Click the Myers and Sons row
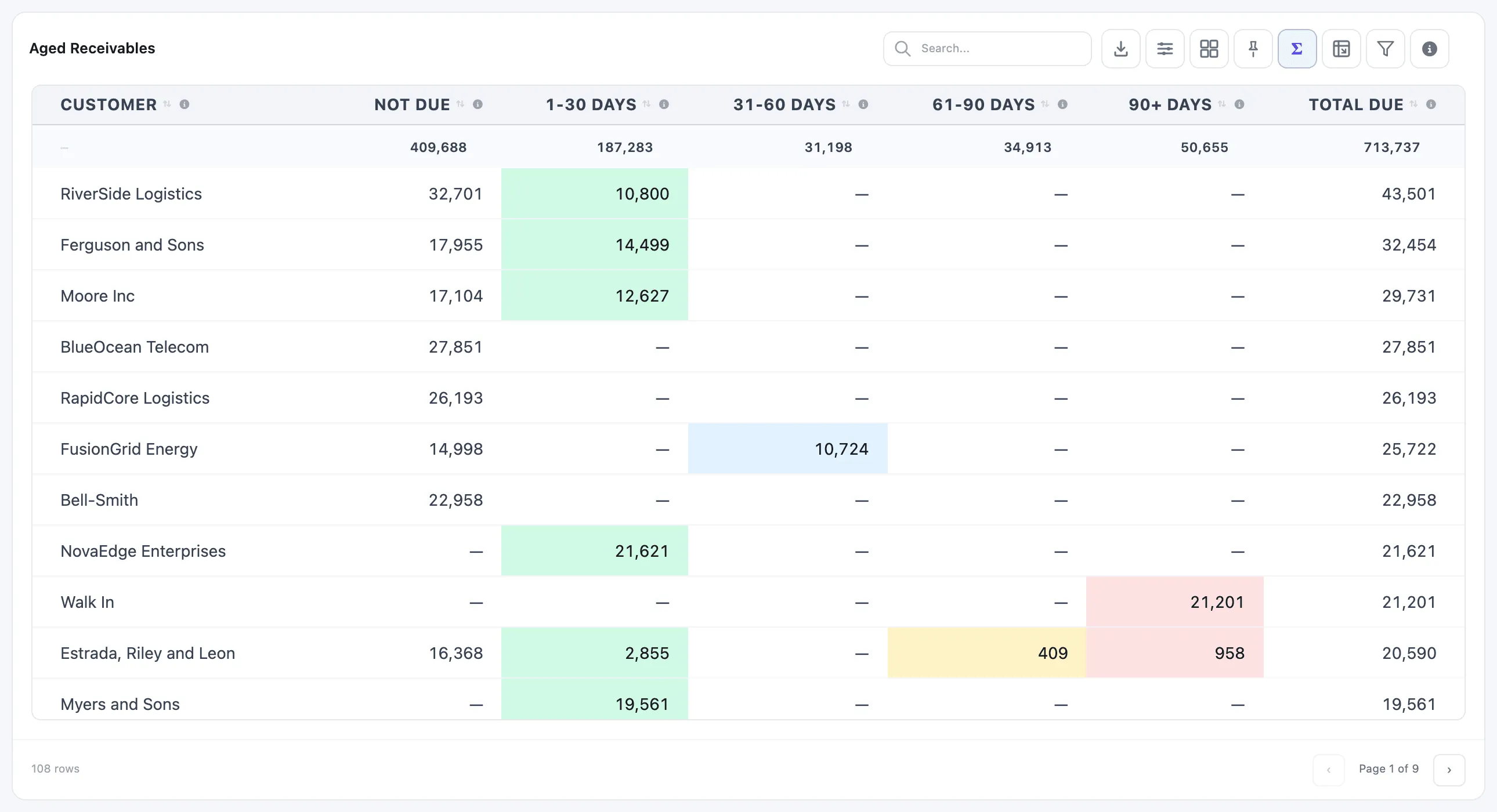Viewport: 1497px width, 812px height. [748, 700]
